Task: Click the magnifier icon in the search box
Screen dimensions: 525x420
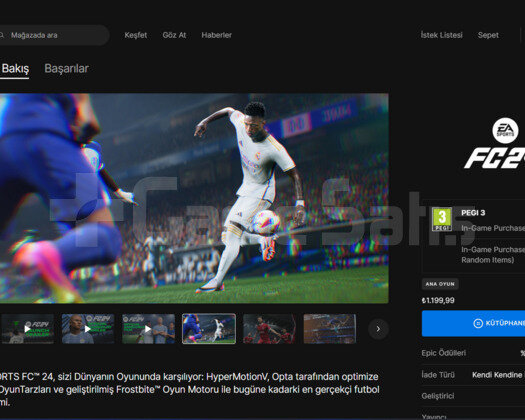Action: coord(1,35)
